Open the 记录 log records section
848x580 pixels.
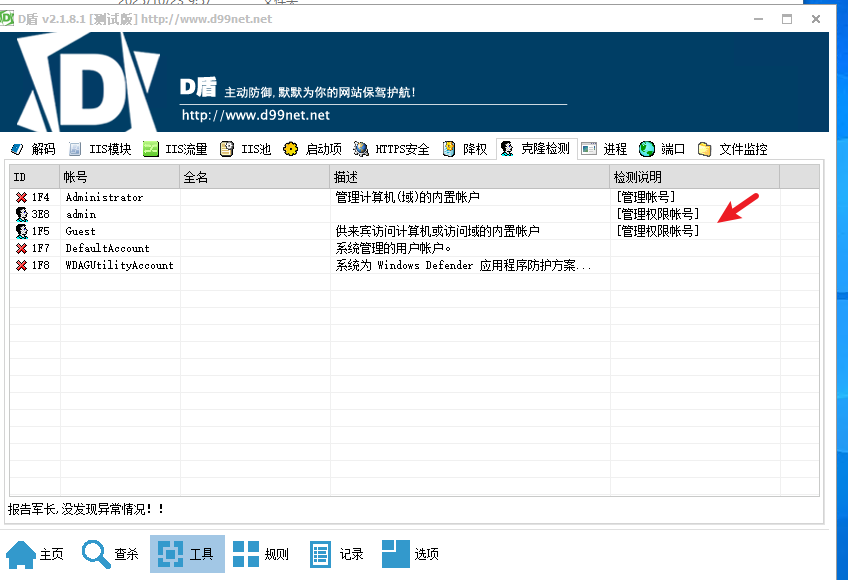pos(336,554)
